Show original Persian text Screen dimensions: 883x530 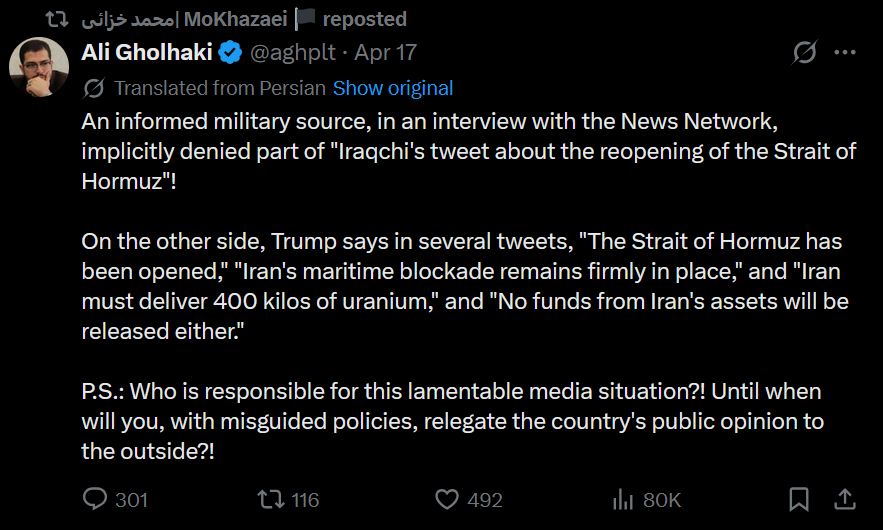[x=393, y=88]
